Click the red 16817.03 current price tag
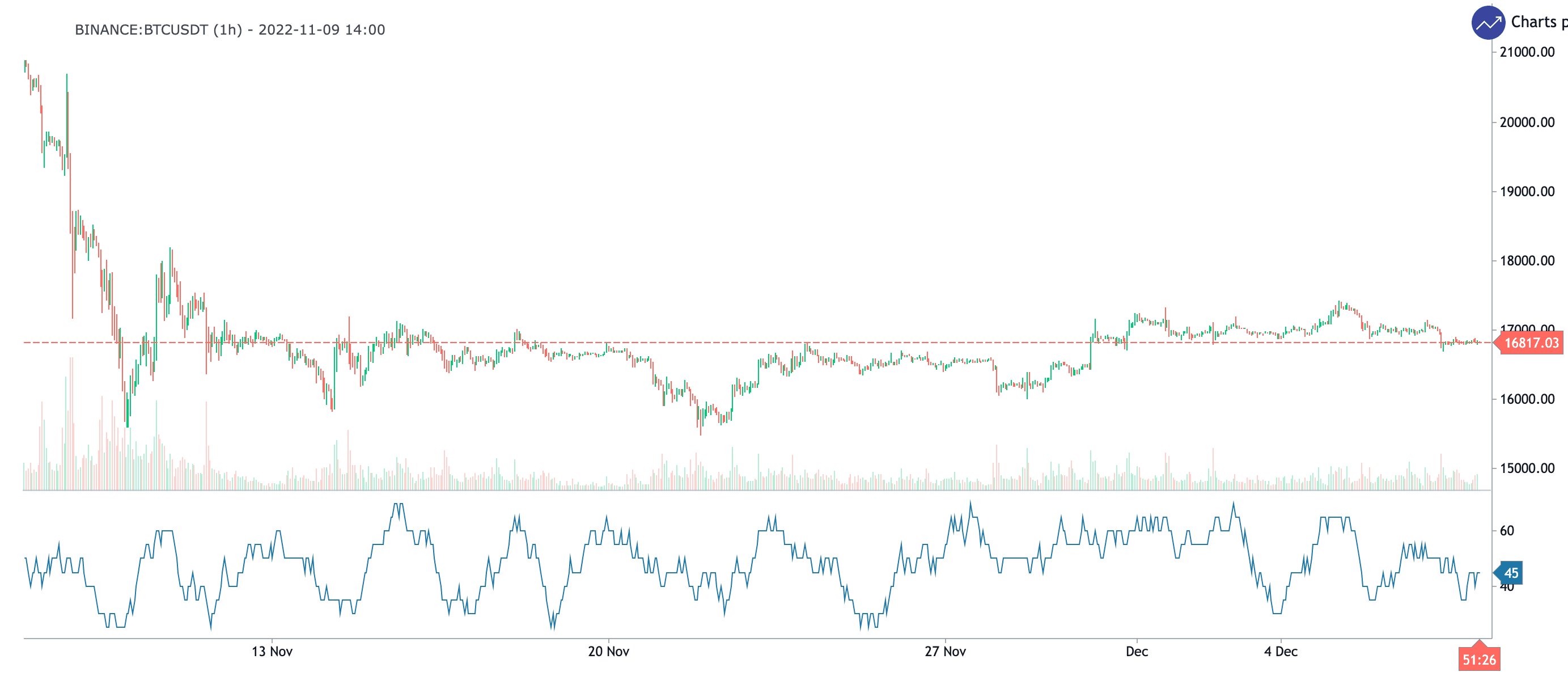1568x676 pixels. pyautogui.click(x=1530, y=343)
